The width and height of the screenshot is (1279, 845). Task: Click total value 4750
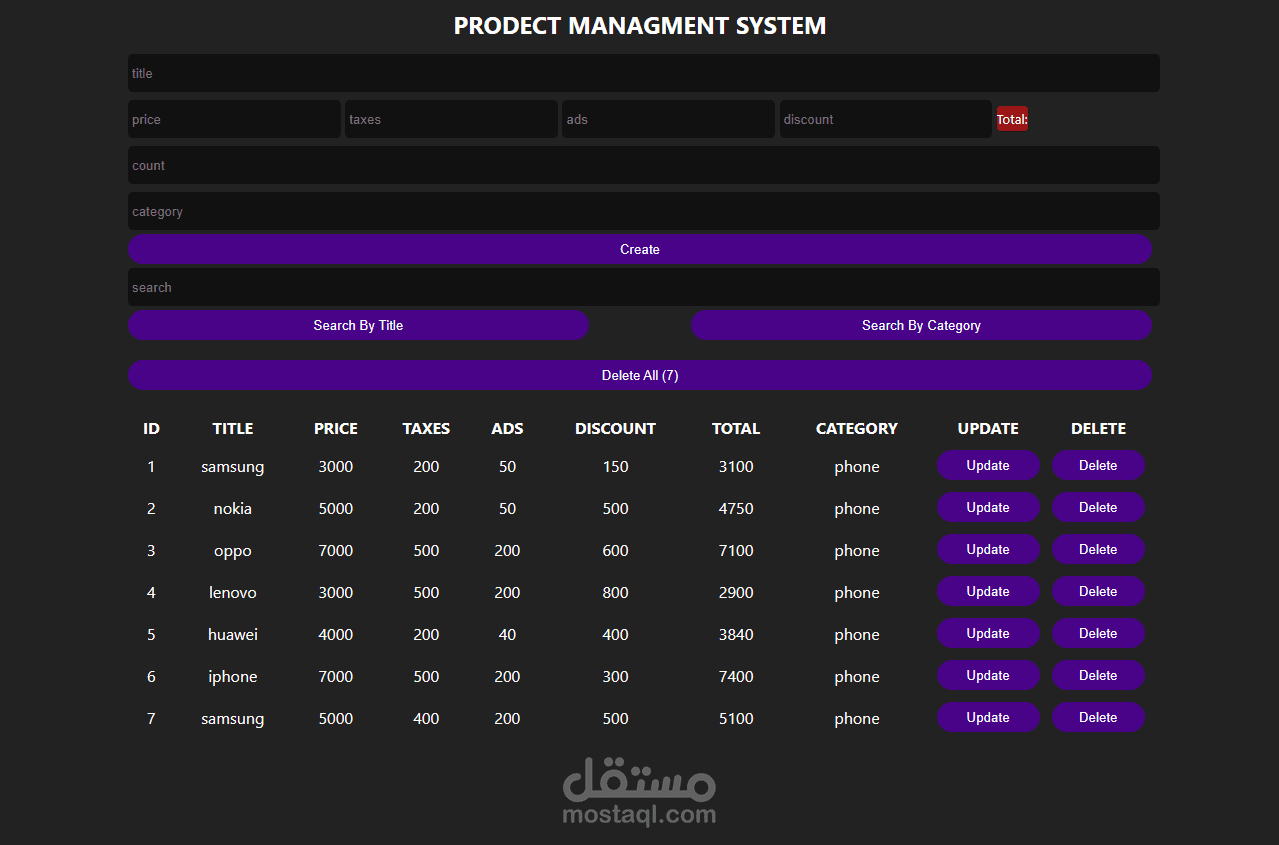[736, 508]
